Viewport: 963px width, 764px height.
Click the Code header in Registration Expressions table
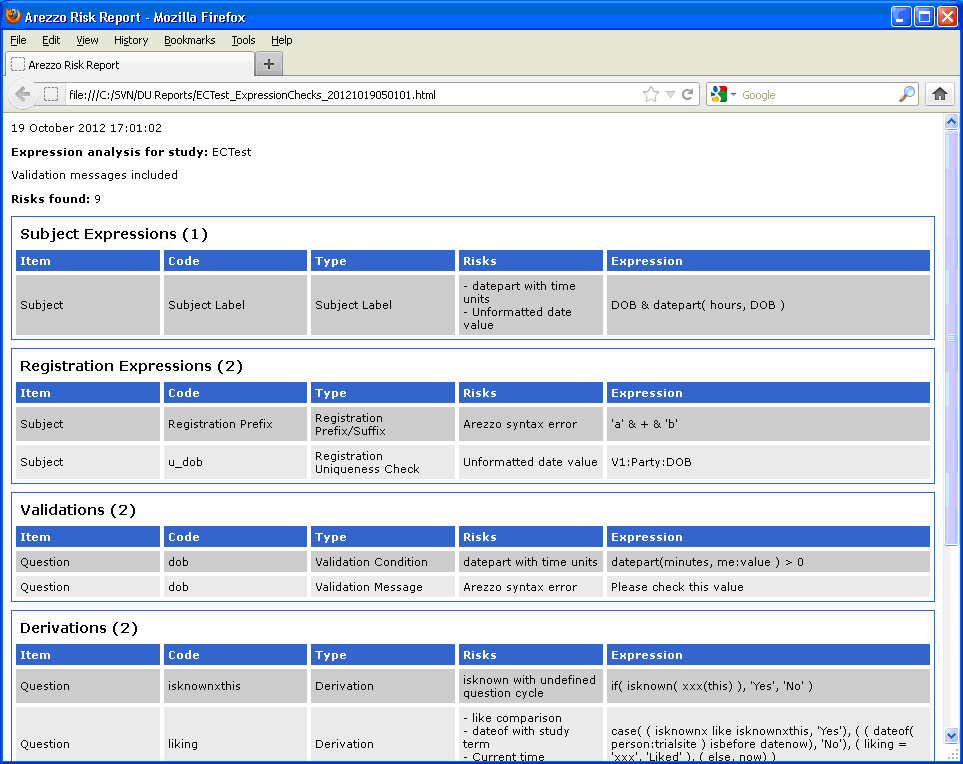pos(235,392)
